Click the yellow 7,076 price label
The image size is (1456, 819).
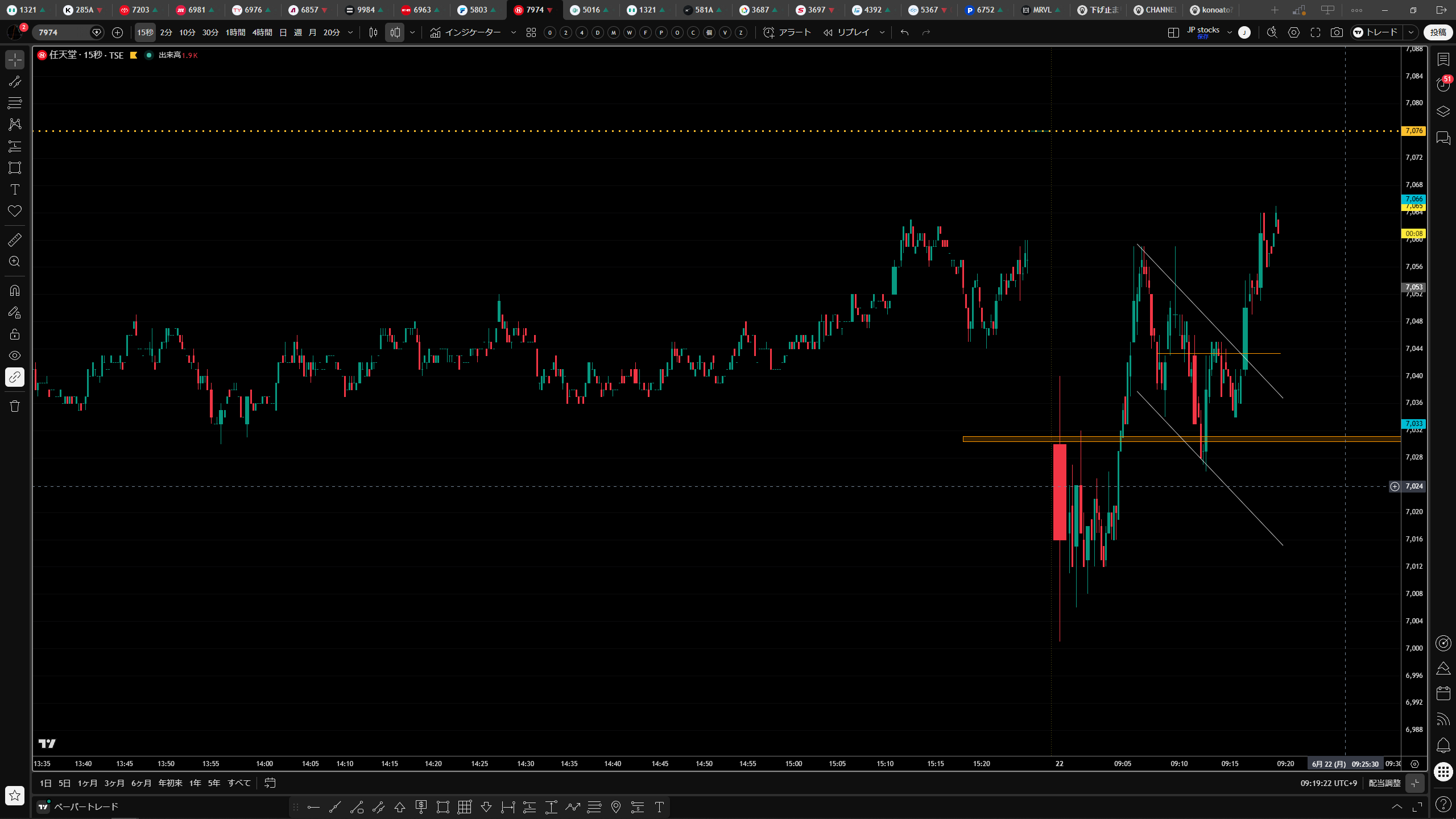pyautogui.click(x=1414, y=131)
